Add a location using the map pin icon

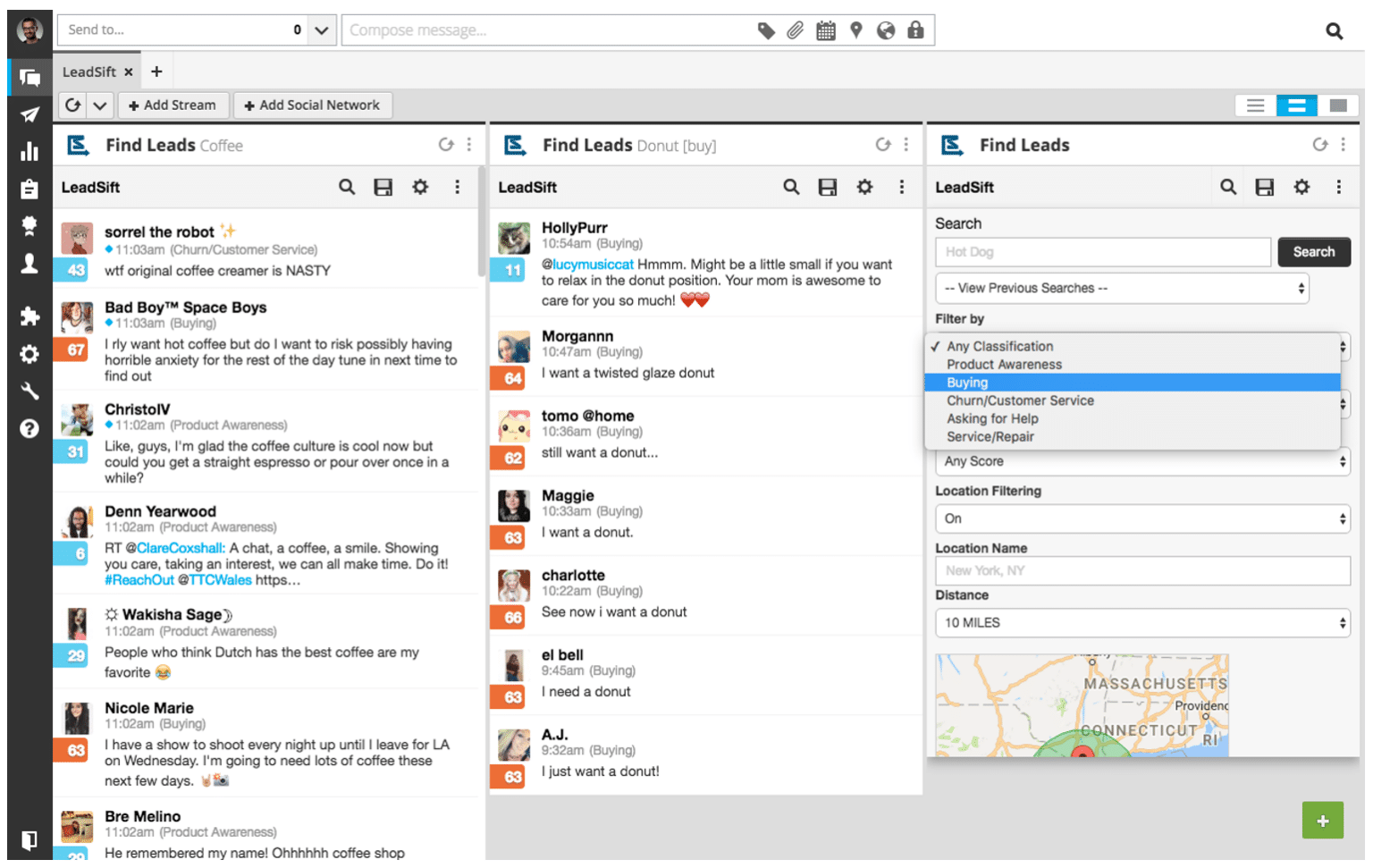click(855, 29)
